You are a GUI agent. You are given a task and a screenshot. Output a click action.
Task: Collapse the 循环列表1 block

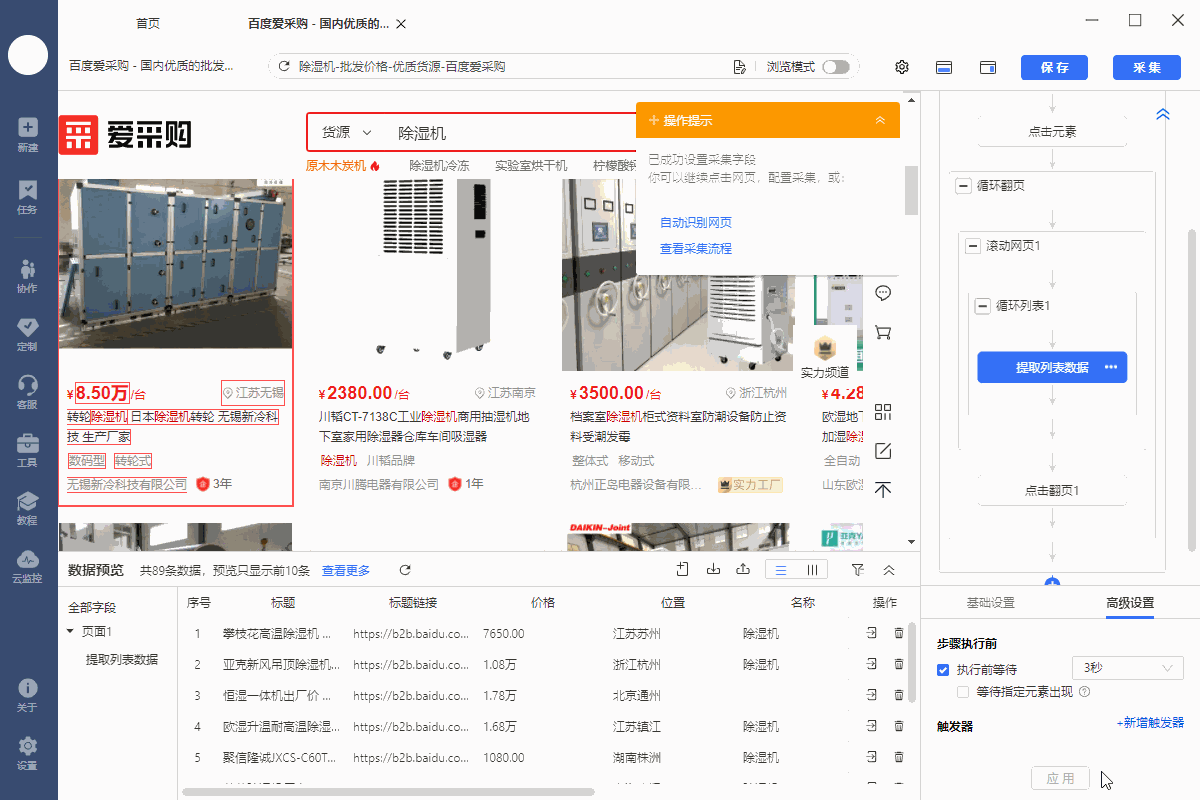983,306
